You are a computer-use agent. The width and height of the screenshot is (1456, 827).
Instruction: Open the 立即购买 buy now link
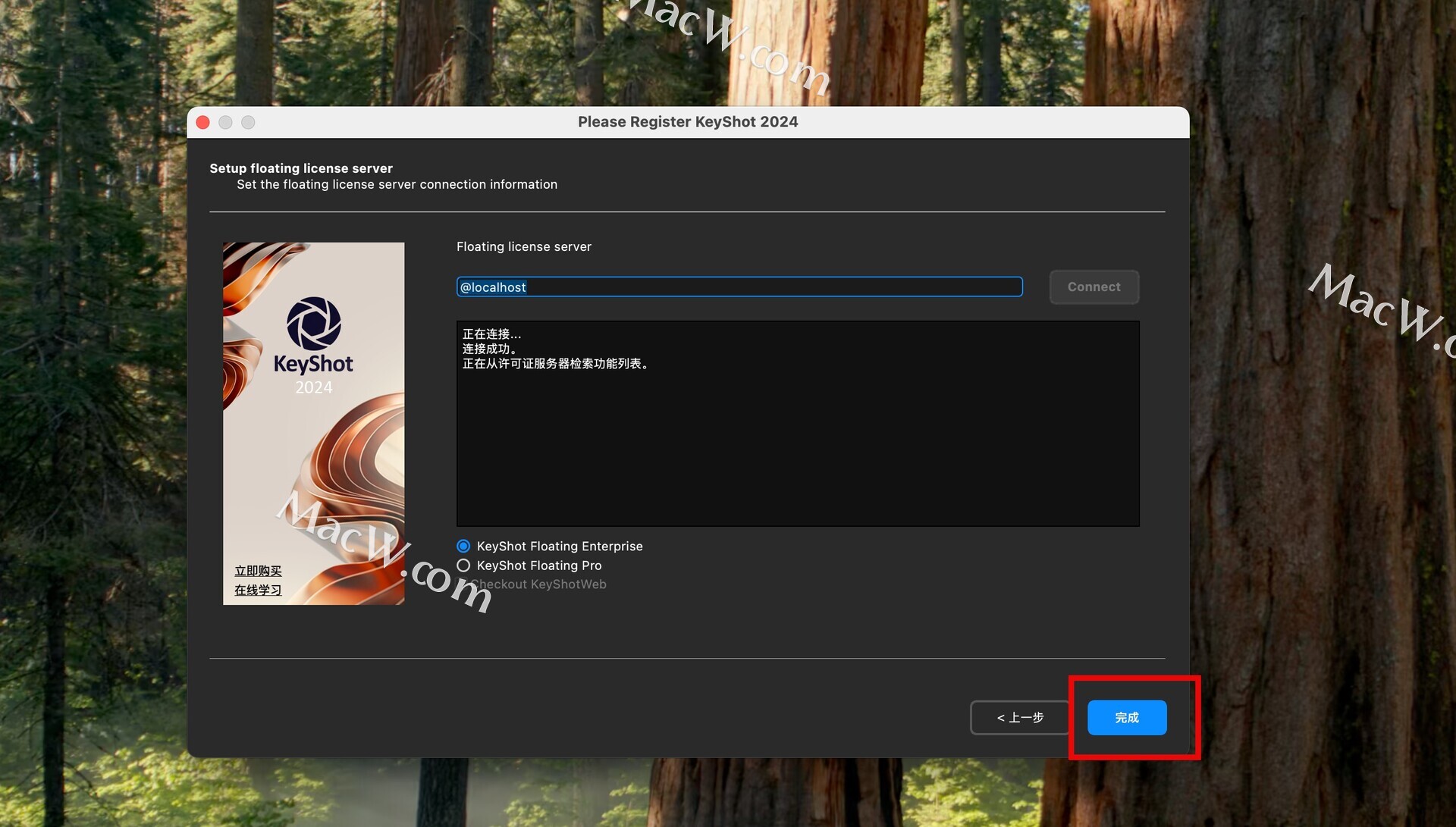coord(258,571)
